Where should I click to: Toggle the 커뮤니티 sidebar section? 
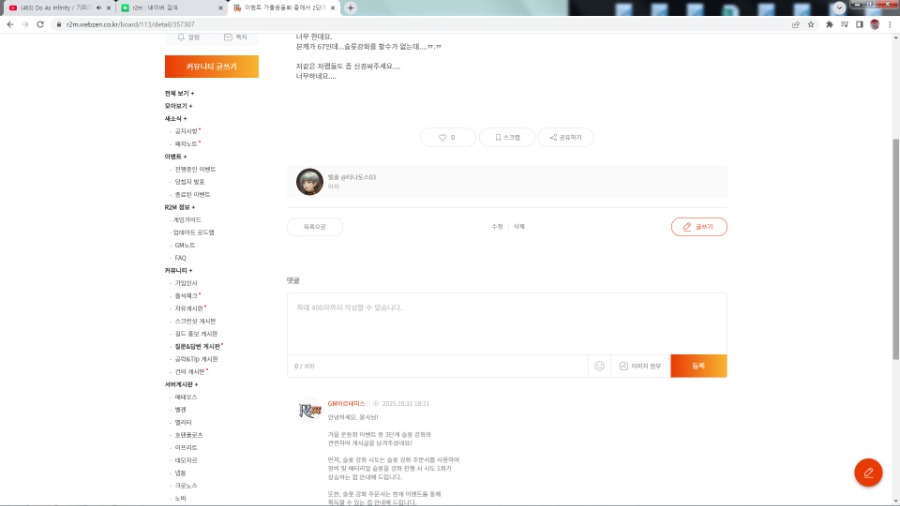pyautogui.click(x=180, y=270)
